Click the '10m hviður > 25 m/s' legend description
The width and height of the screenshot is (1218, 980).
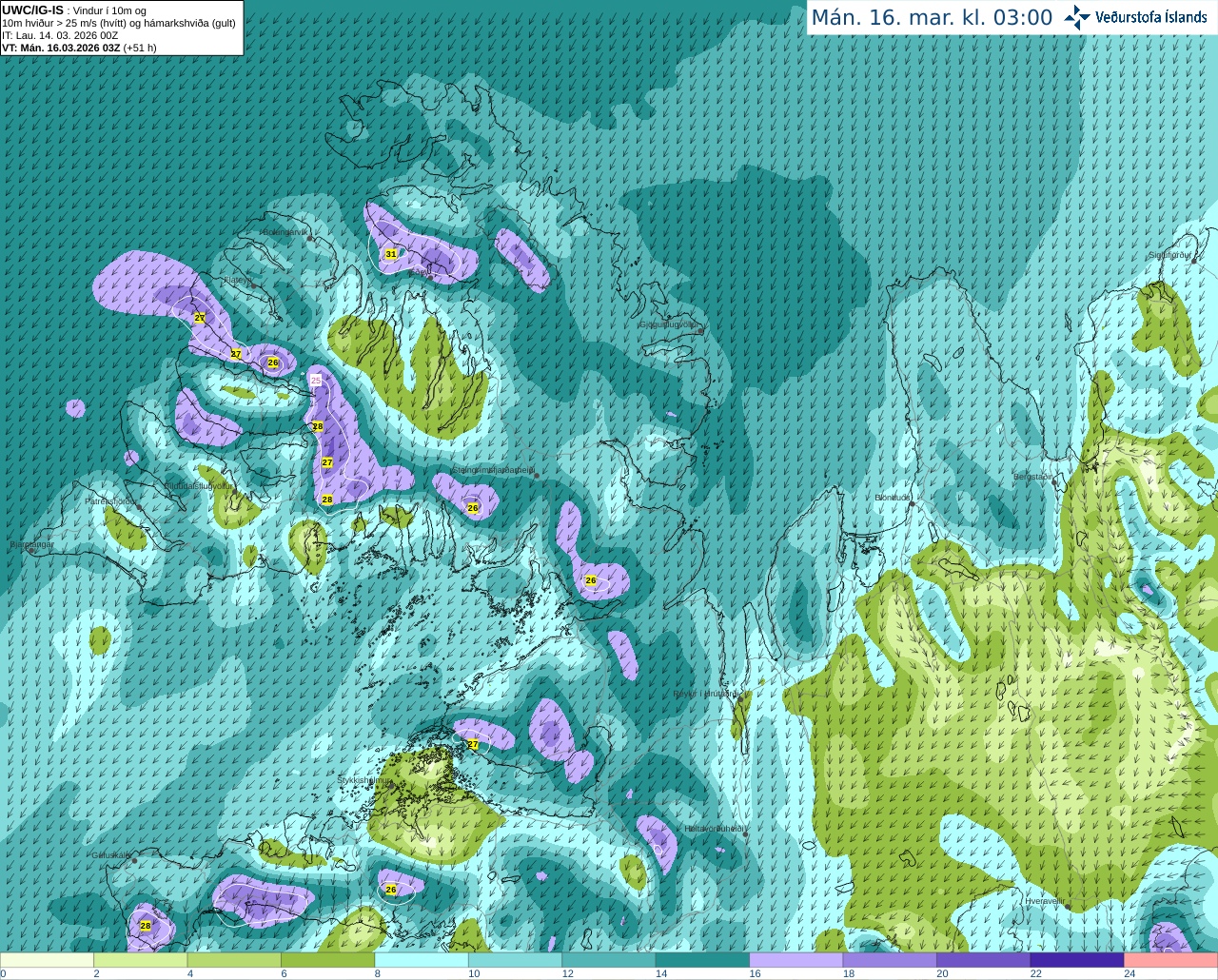coord(119,23)
